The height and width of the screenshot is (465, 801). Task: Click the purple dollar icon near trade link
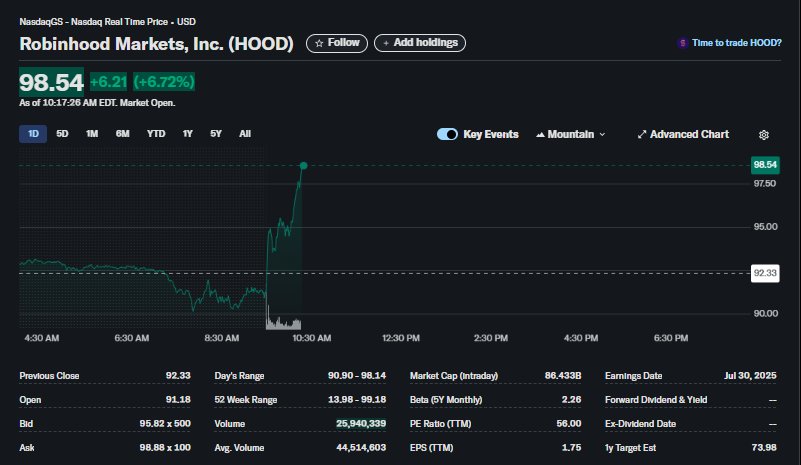pos(682,43)
